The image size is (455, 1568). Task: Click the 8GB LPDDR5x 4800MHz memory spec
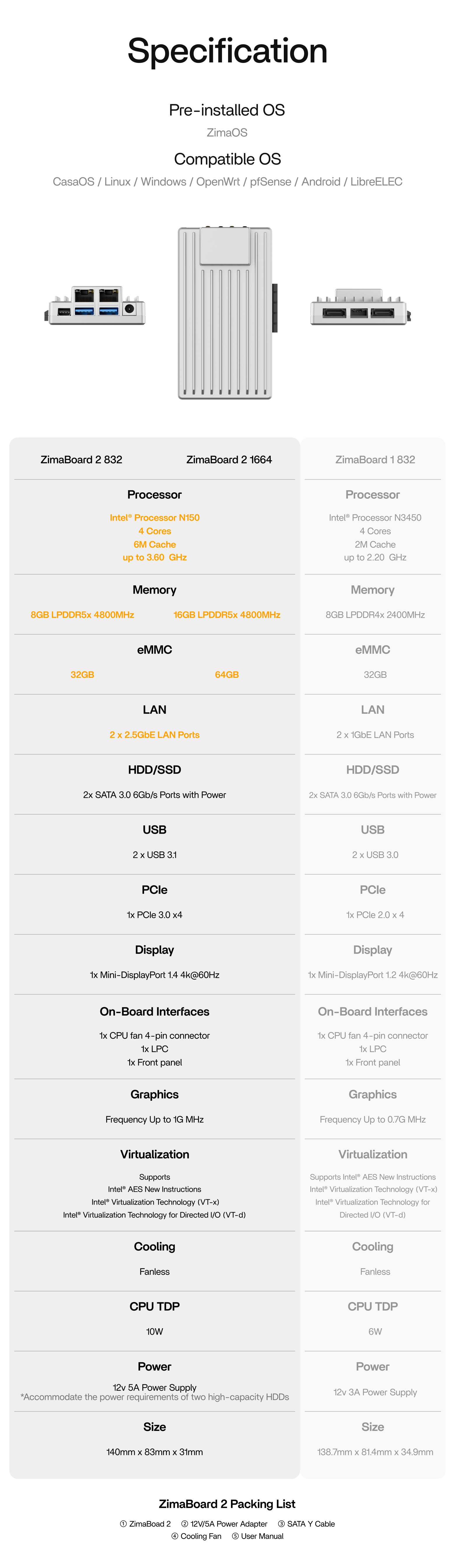coord(82,615)
